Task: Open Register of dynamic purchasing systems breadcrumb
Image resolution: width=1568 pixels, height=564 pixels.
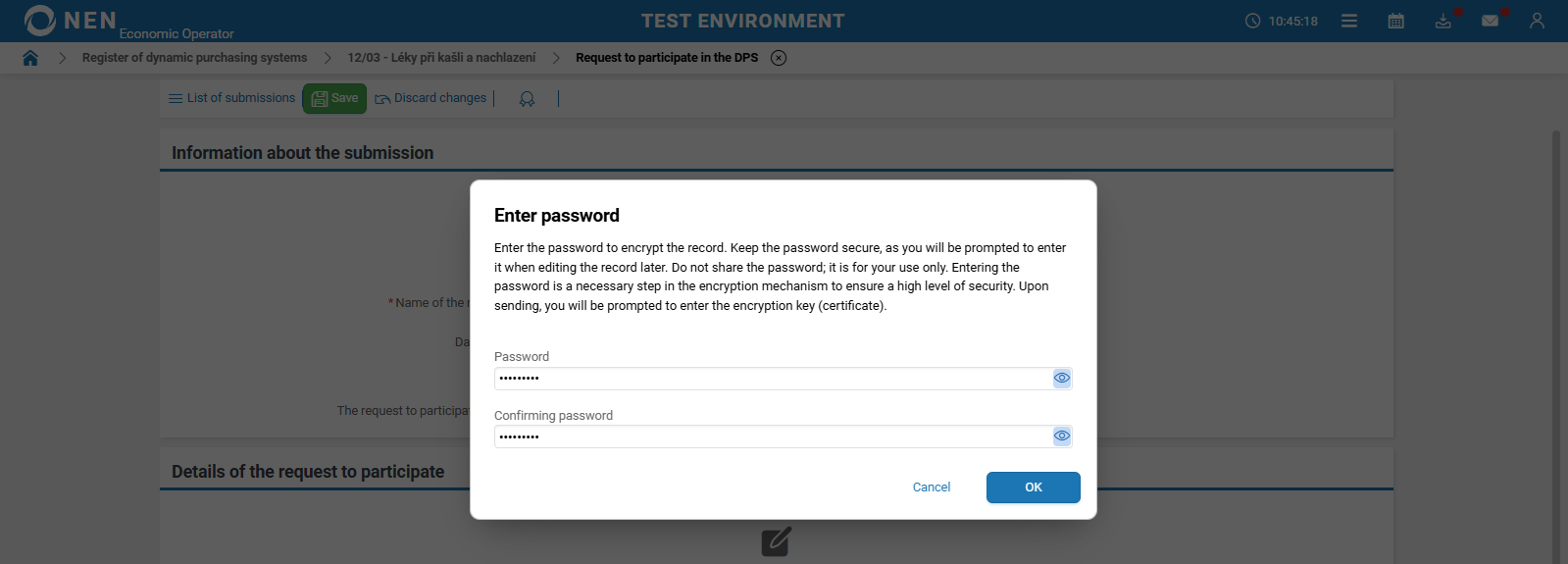Action: (x=194, y=58)
